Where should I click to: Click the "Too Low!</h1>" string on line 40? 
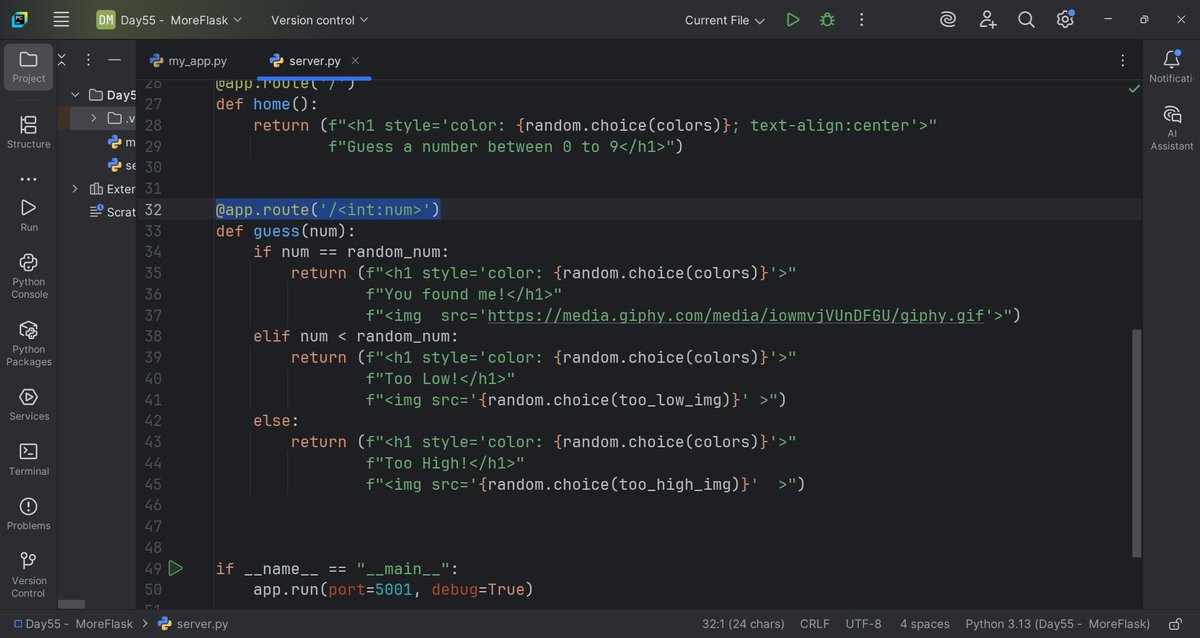click(440, 379)
